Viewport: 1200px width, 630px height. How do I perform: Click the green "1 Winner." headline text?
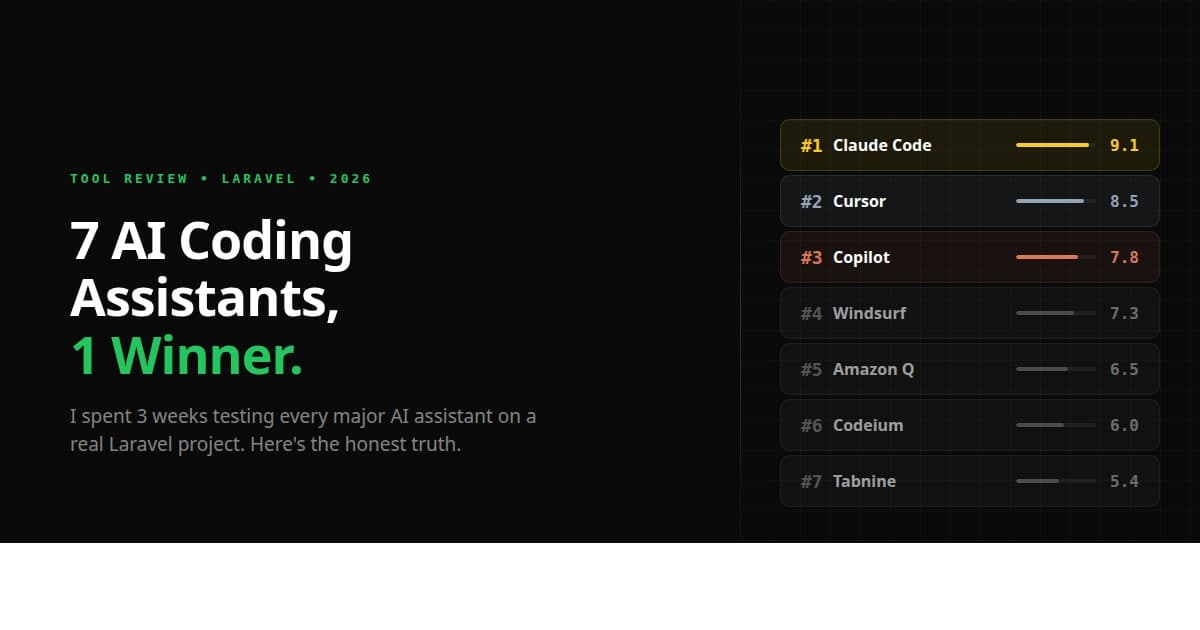(x=186, y=356)
